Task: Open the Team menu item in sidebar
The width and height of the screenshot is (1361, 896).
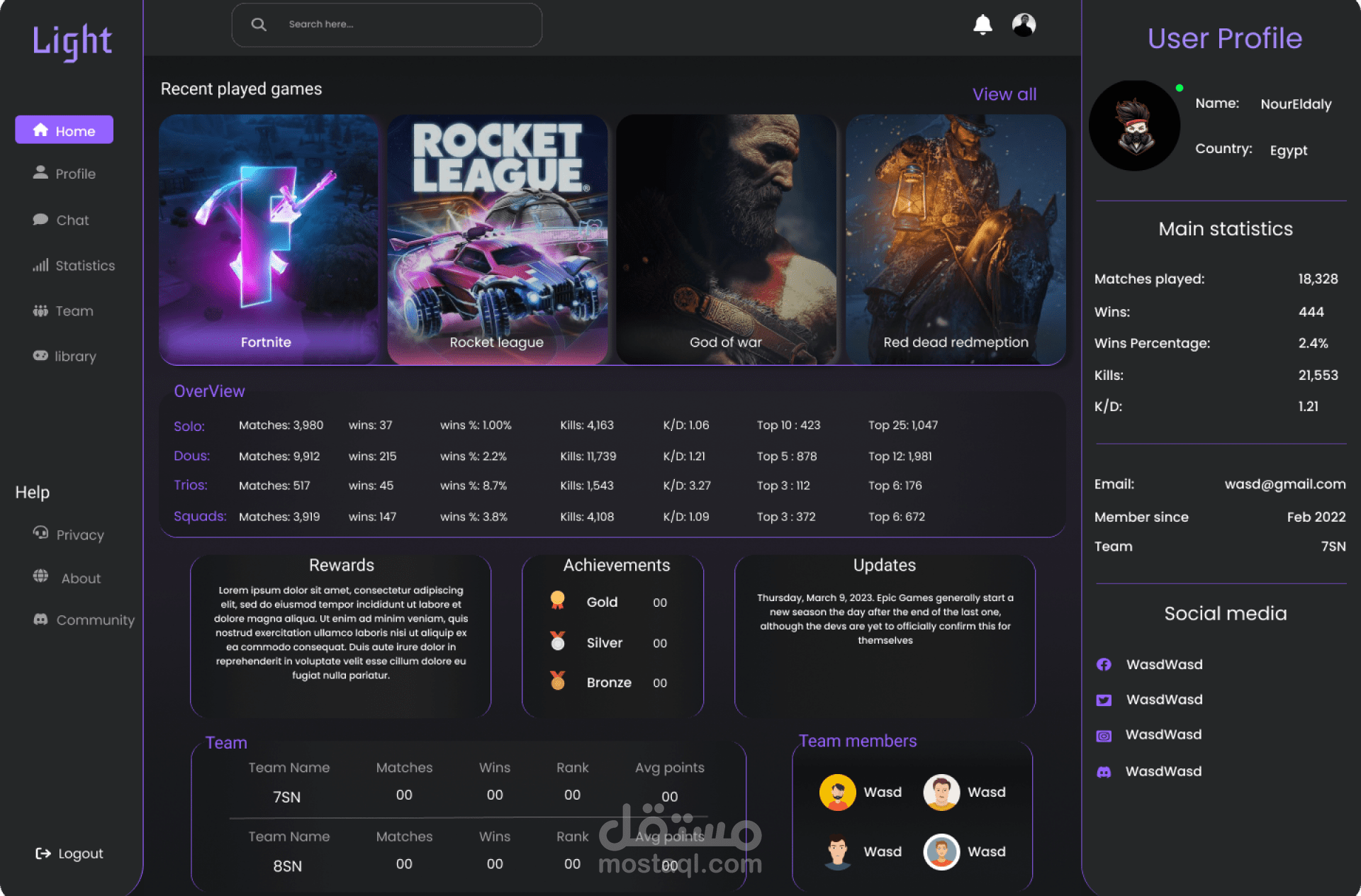Action: tap(63, 310)
